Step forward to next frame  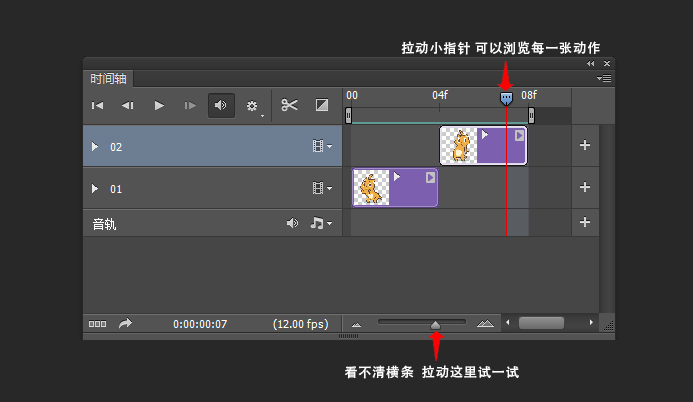190,106
